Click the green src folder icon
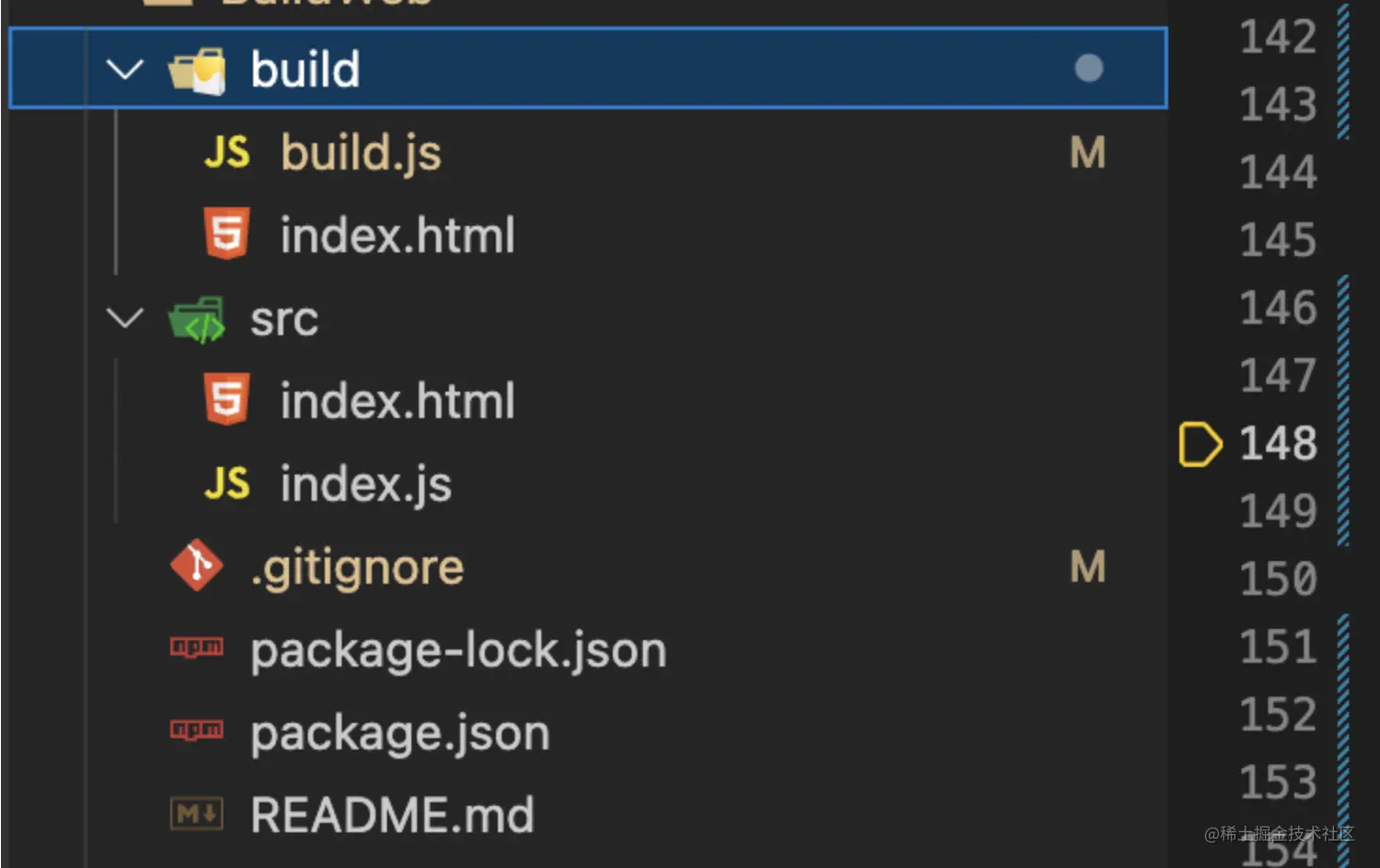The width and height of the screenshot is (1380, 868). (x=198, y=320)
